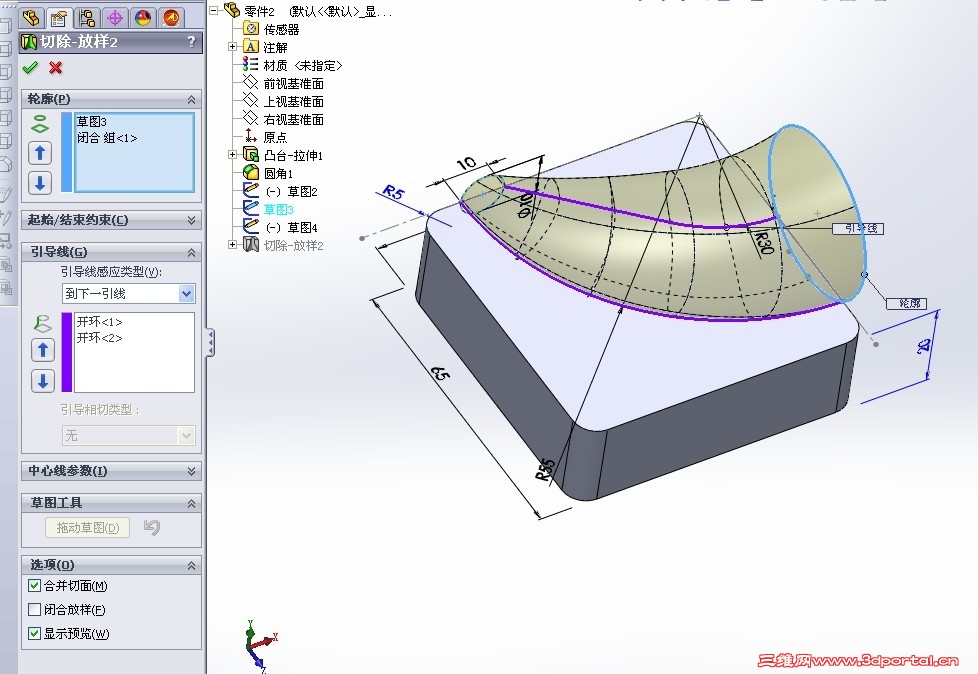
Task: Open help for 切除-放样2 panel
Action: (191, 42)
